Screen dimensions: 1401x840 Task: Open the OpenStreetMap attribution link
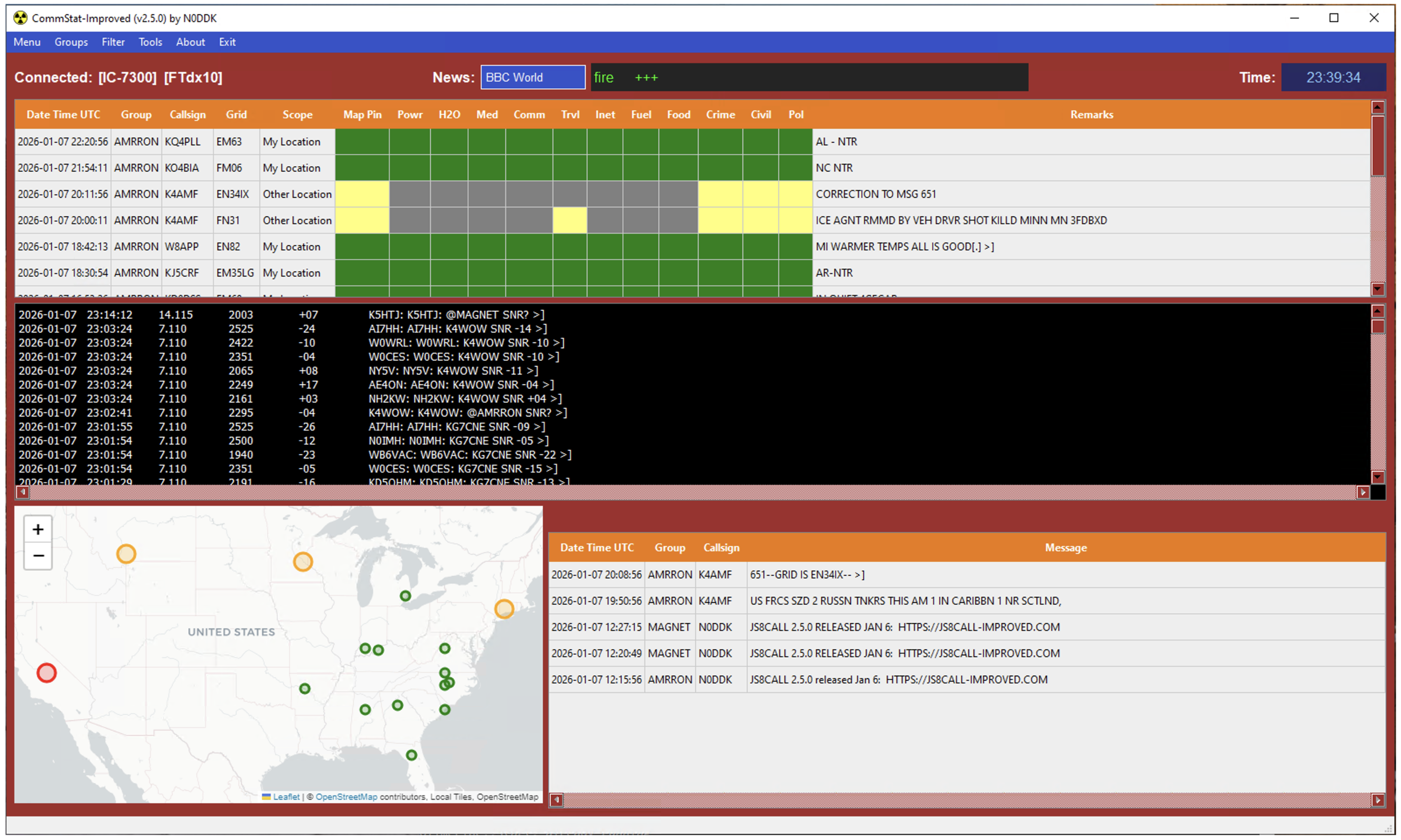point(346,797)
